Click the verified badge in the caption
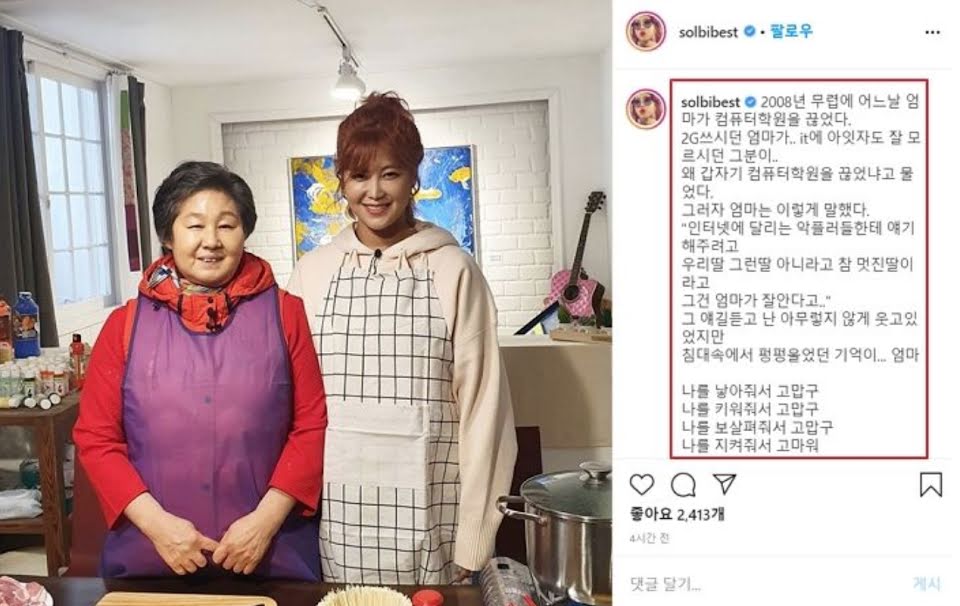 click(750, 102)
